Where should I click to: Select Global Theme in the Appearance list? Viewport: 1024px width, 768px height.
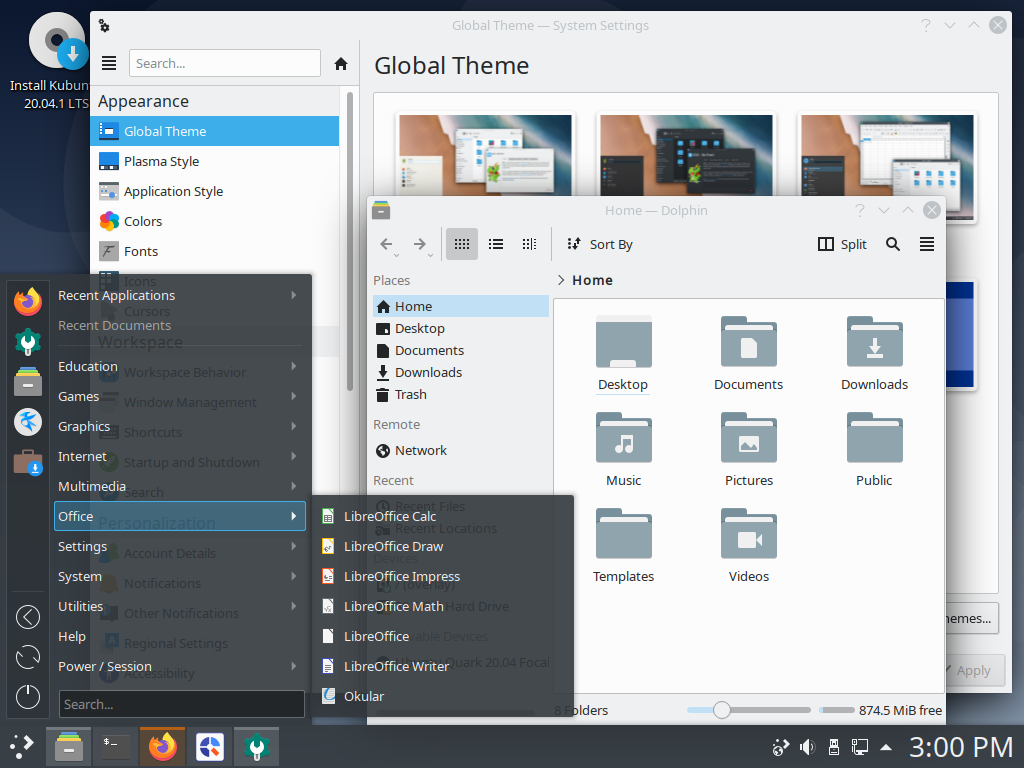click(x=215, y=131)
